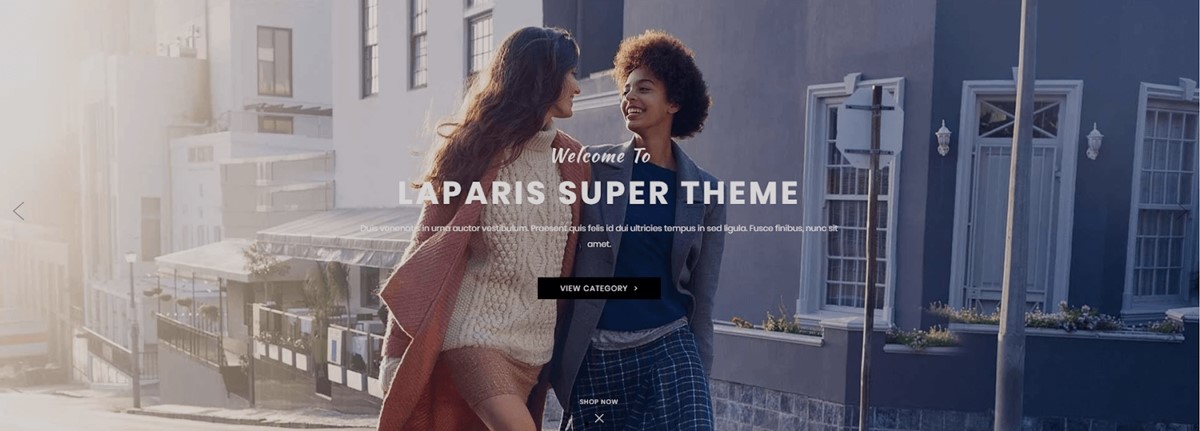Click the Welcome To script text
Screen dimensions: 1200x431
[x=600, y=156]
